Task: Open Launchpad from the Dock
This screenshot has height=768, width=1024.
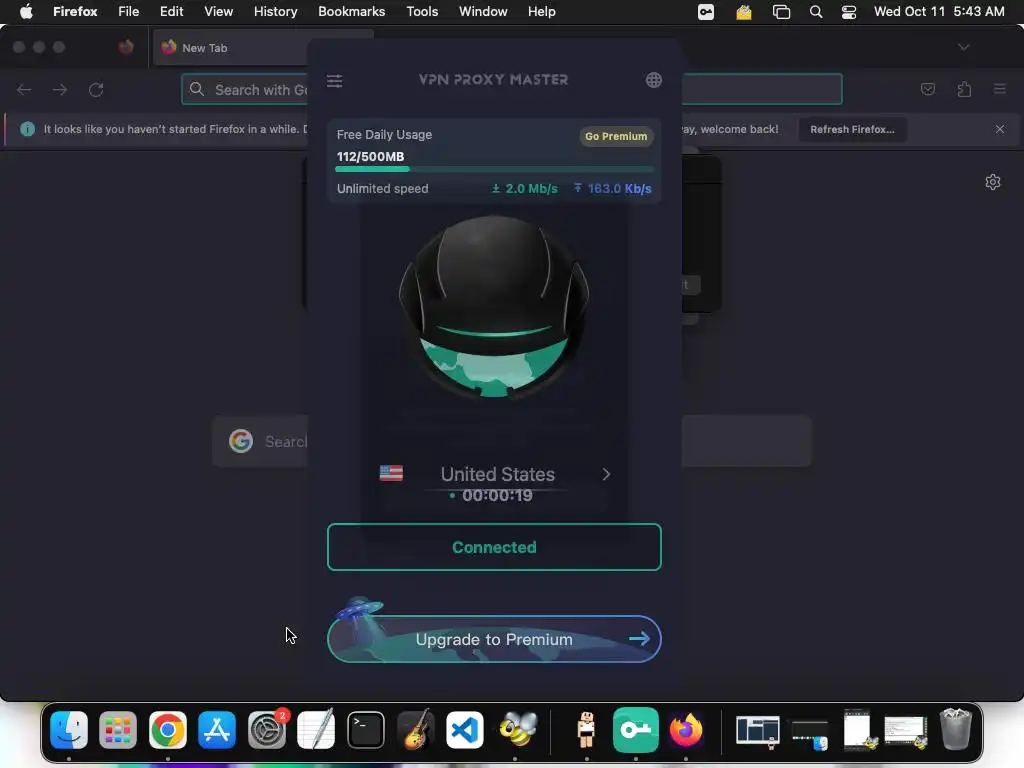Action: click(118, 729)
